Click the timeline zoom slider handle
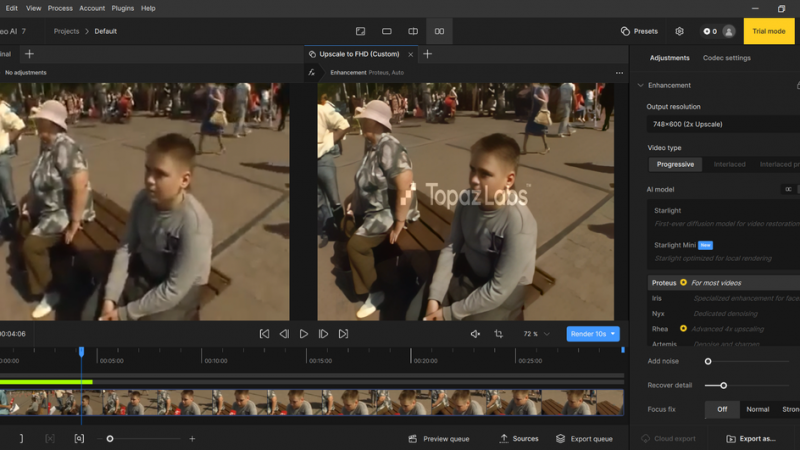800x450 pixels. [110, 438]
